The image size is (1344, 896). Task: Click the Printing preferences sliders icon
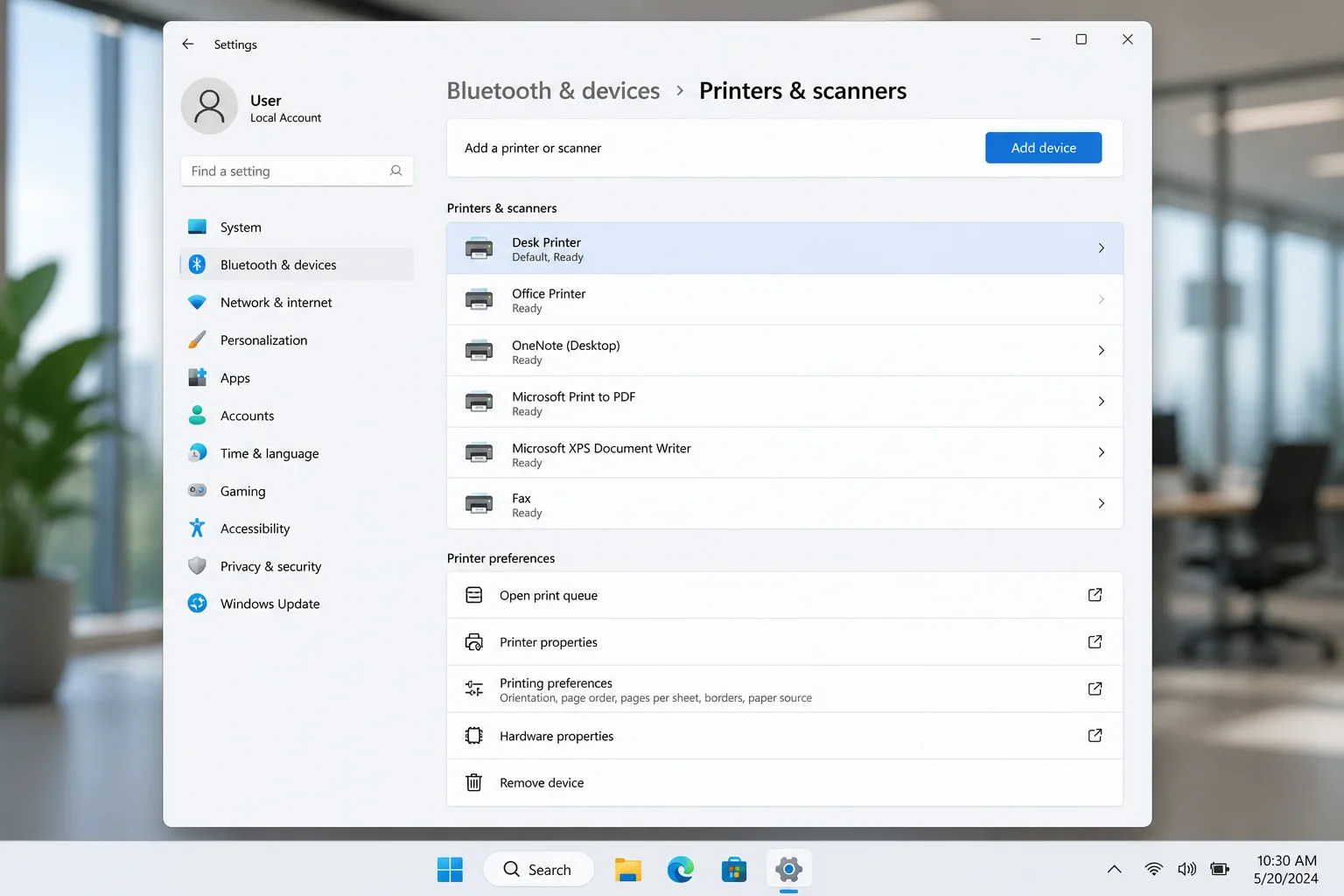pyautogui.click(x=474, y=689)
